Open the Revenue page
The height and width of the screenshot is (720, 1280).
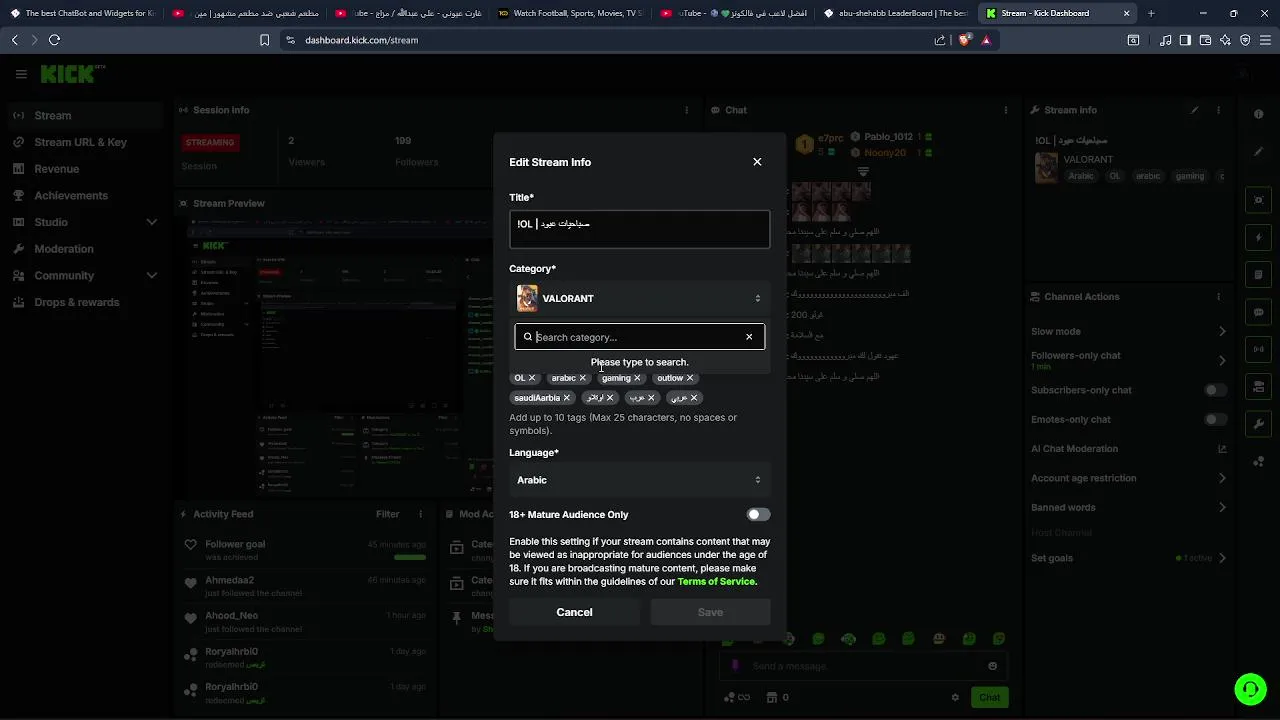tap(85, 169)
